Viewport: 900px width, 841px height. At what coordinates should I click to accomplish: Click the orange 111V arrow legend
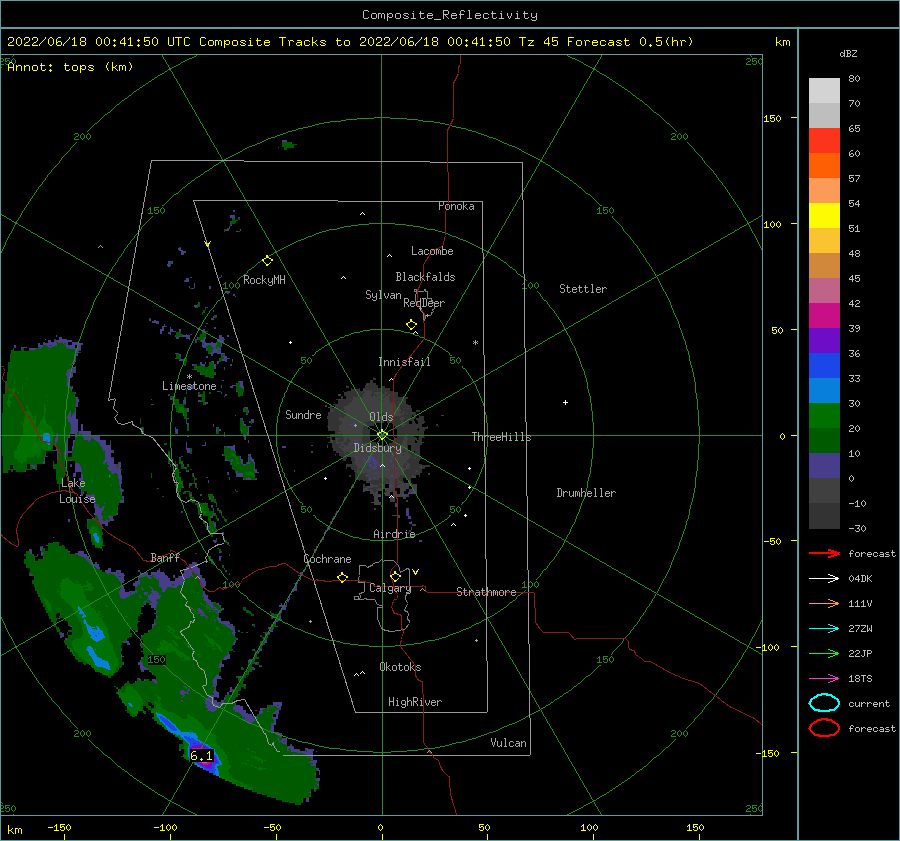coord(824,603)
